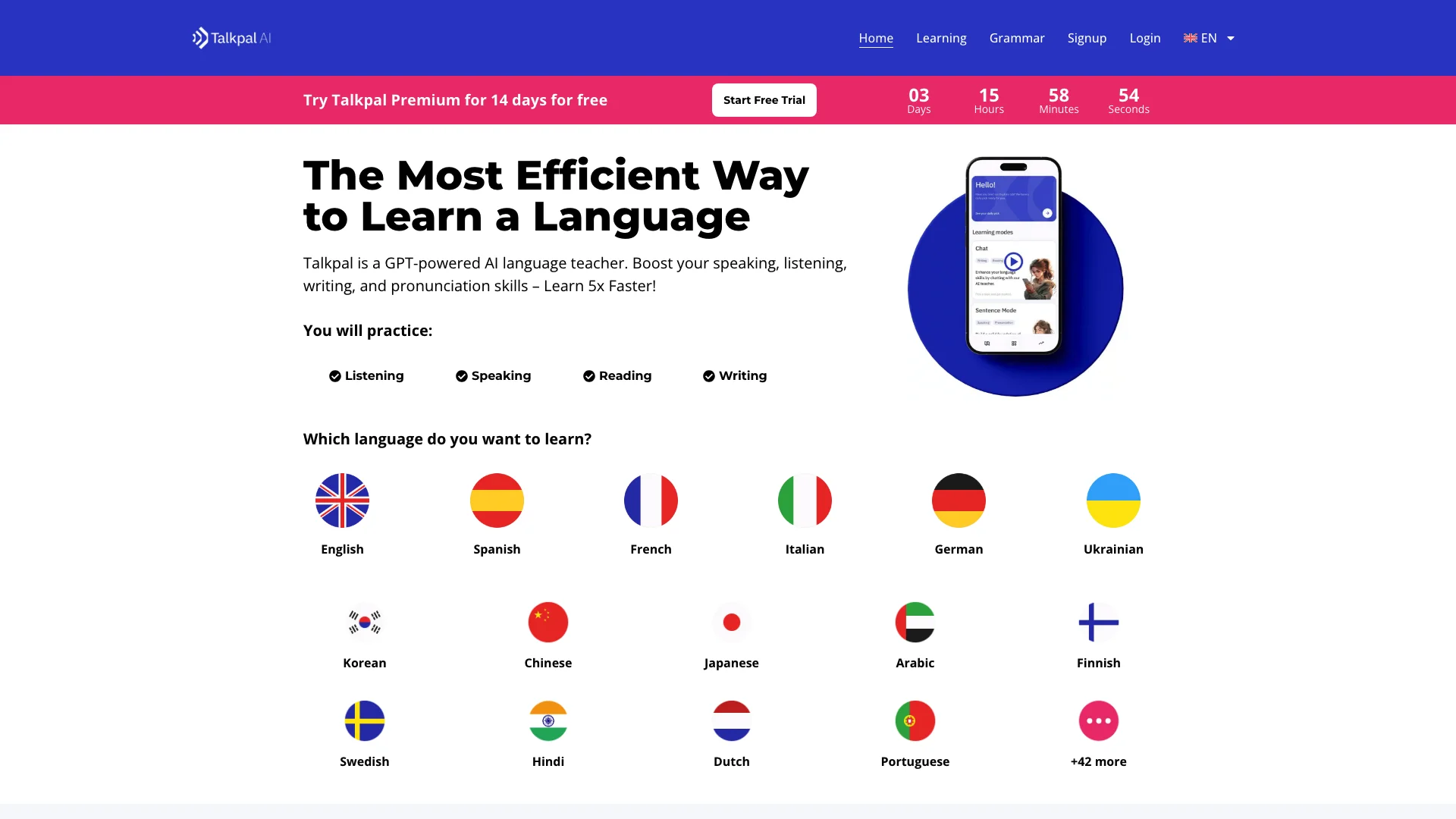The width and height of the screenshot is (1456, 819).
Task: Click the Login navigation tab
Action: tap(1146, 38)
